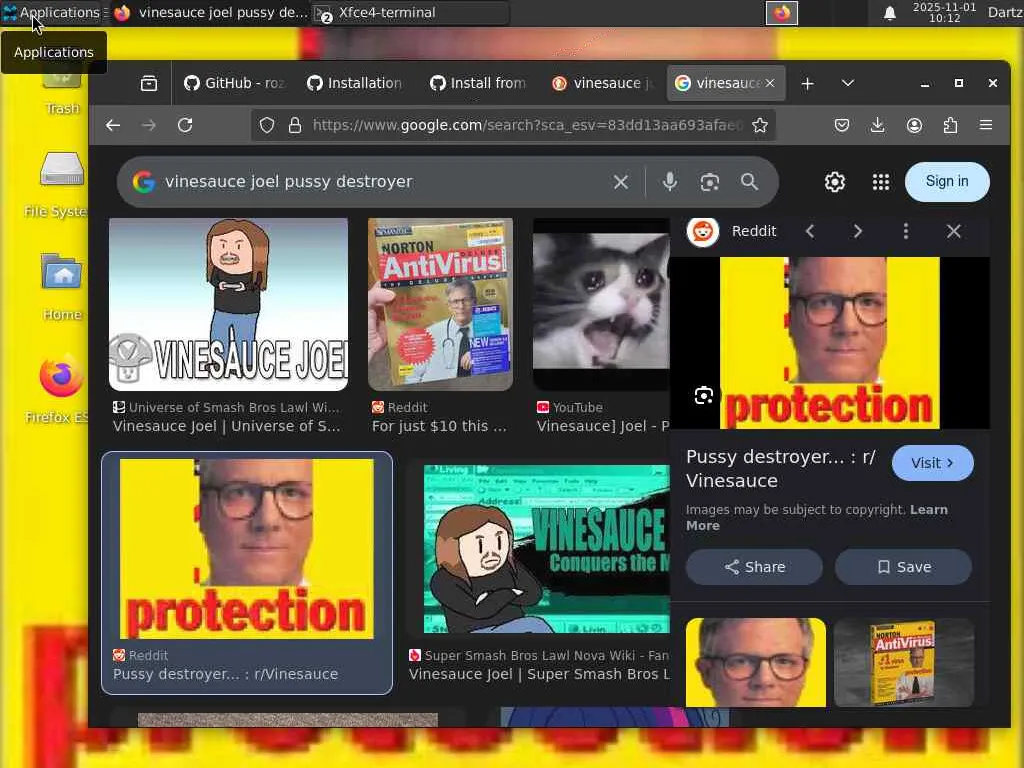Open the extensions puzzle icon
This screenshot has width=1024, height=768.
[x=950, y=125]
